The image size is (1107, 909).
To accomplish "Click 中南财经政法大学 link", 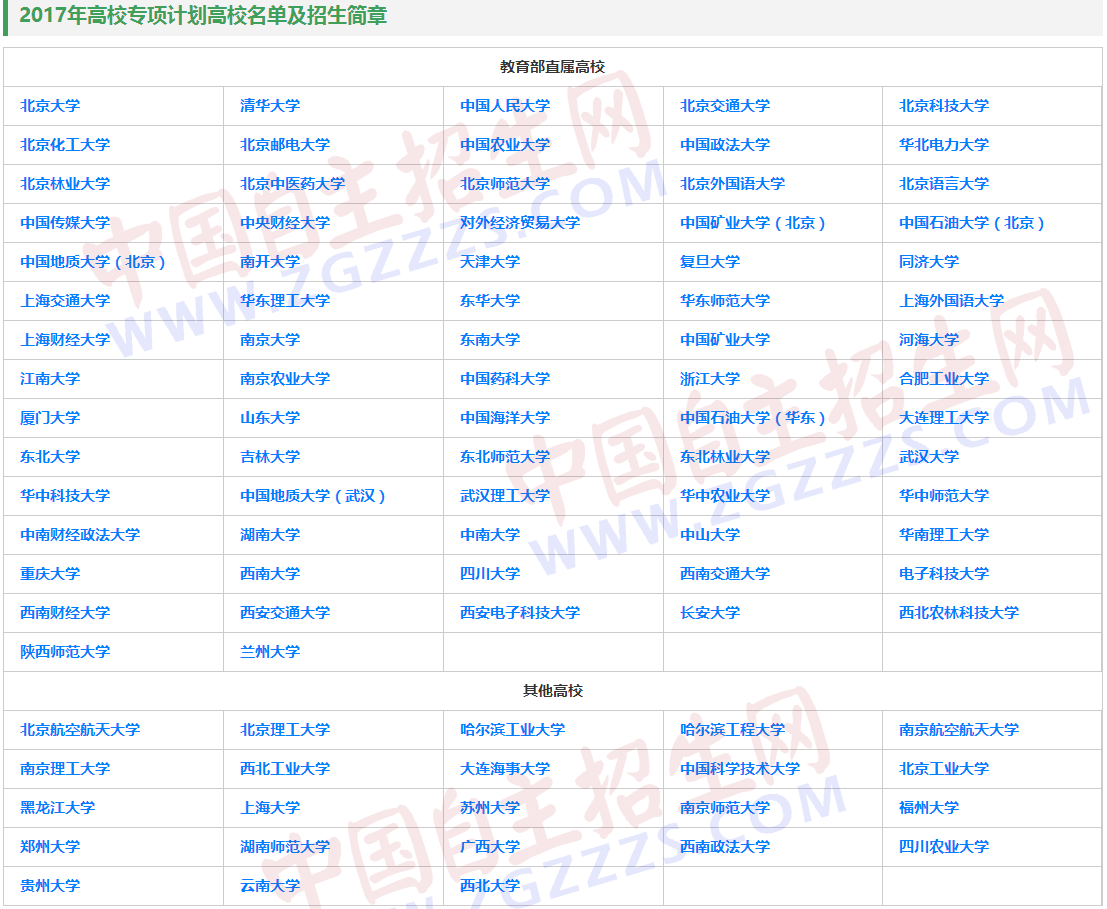I will point(80,535).
